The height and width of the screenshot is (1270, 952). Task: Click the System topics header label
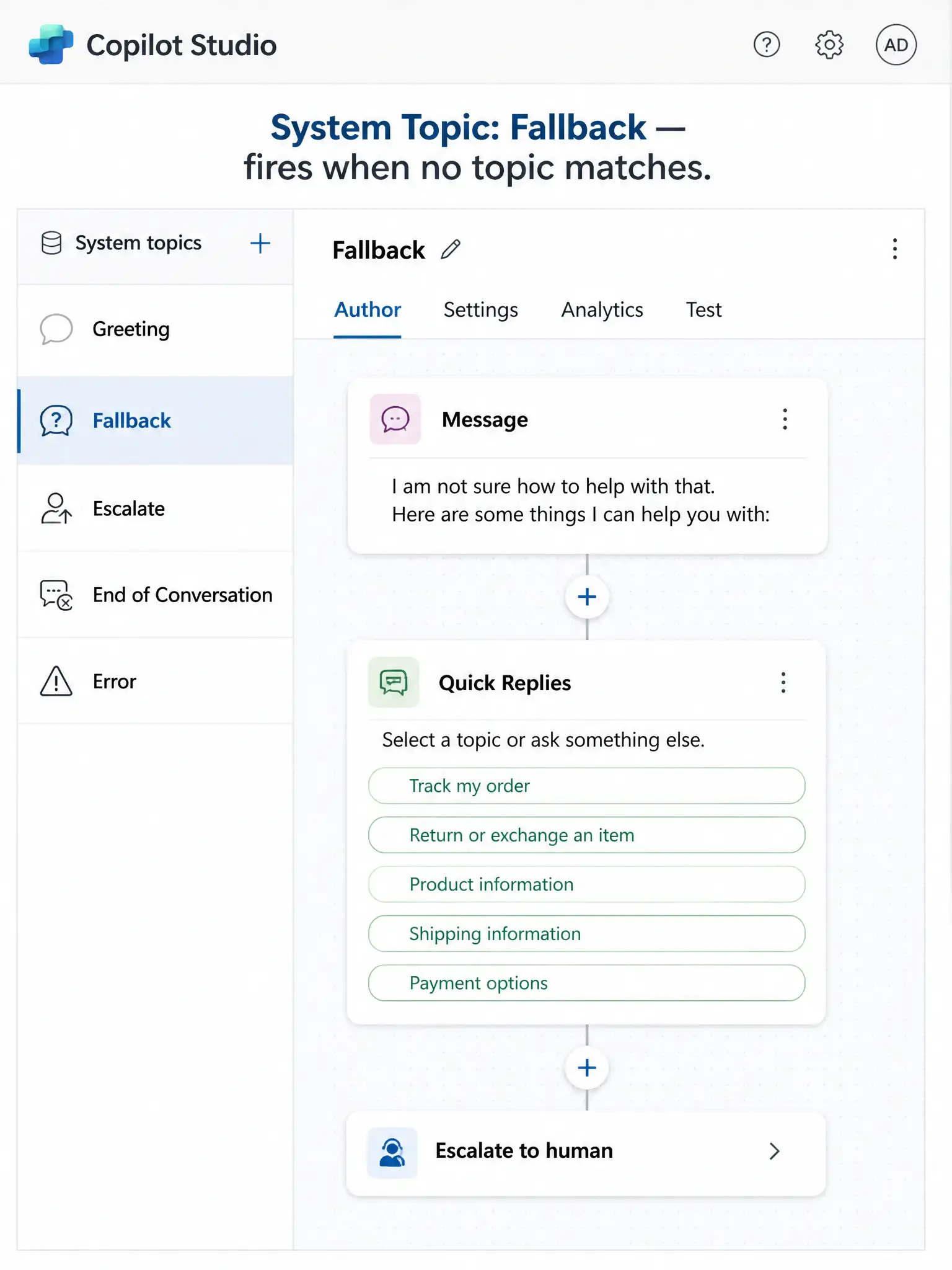(x=138, y=243)
